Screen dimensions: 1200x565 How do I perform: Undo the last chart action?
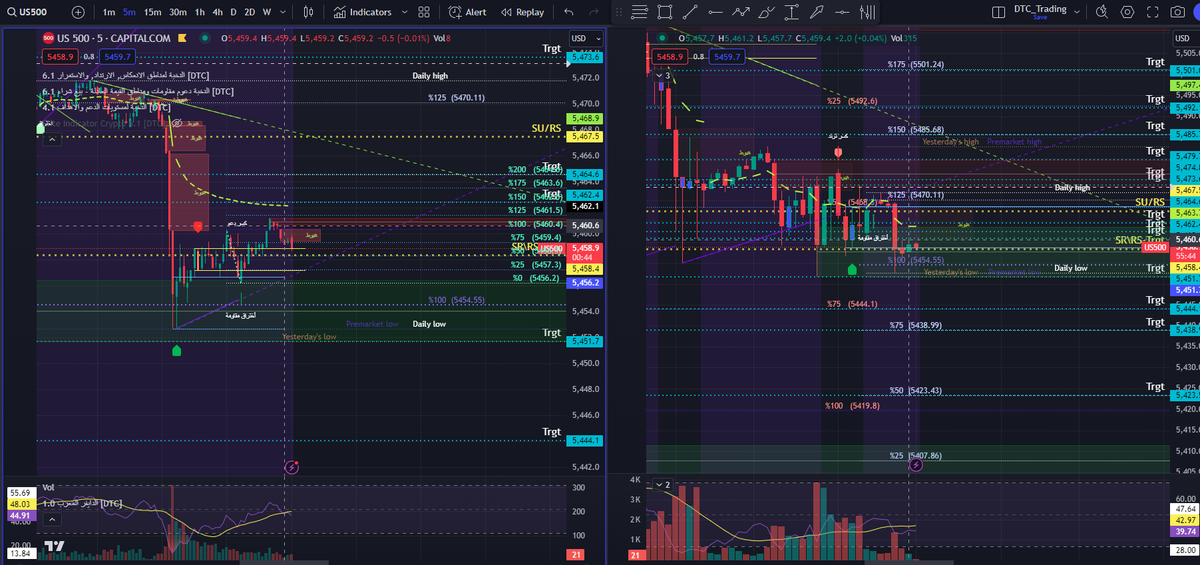pos(569,12)
